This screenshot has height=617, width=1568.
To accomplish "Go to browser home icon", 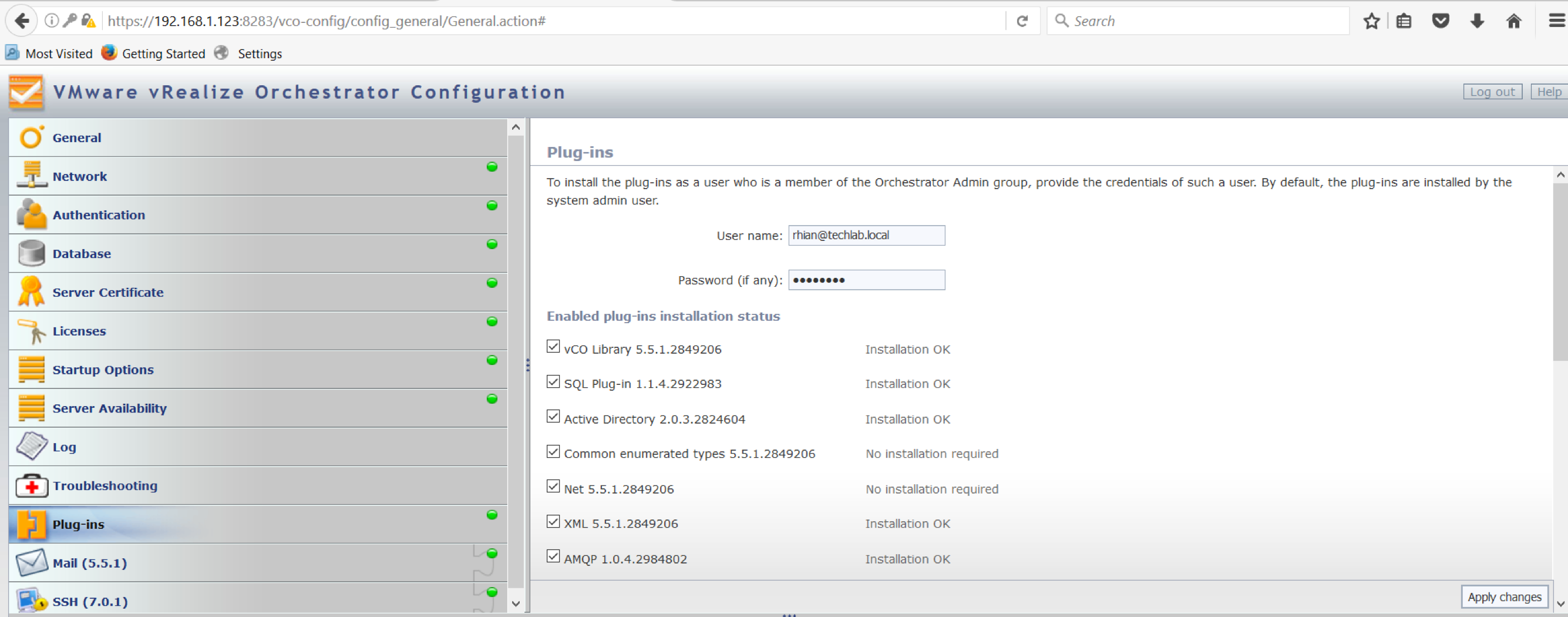I will (x=1513, y=21).
